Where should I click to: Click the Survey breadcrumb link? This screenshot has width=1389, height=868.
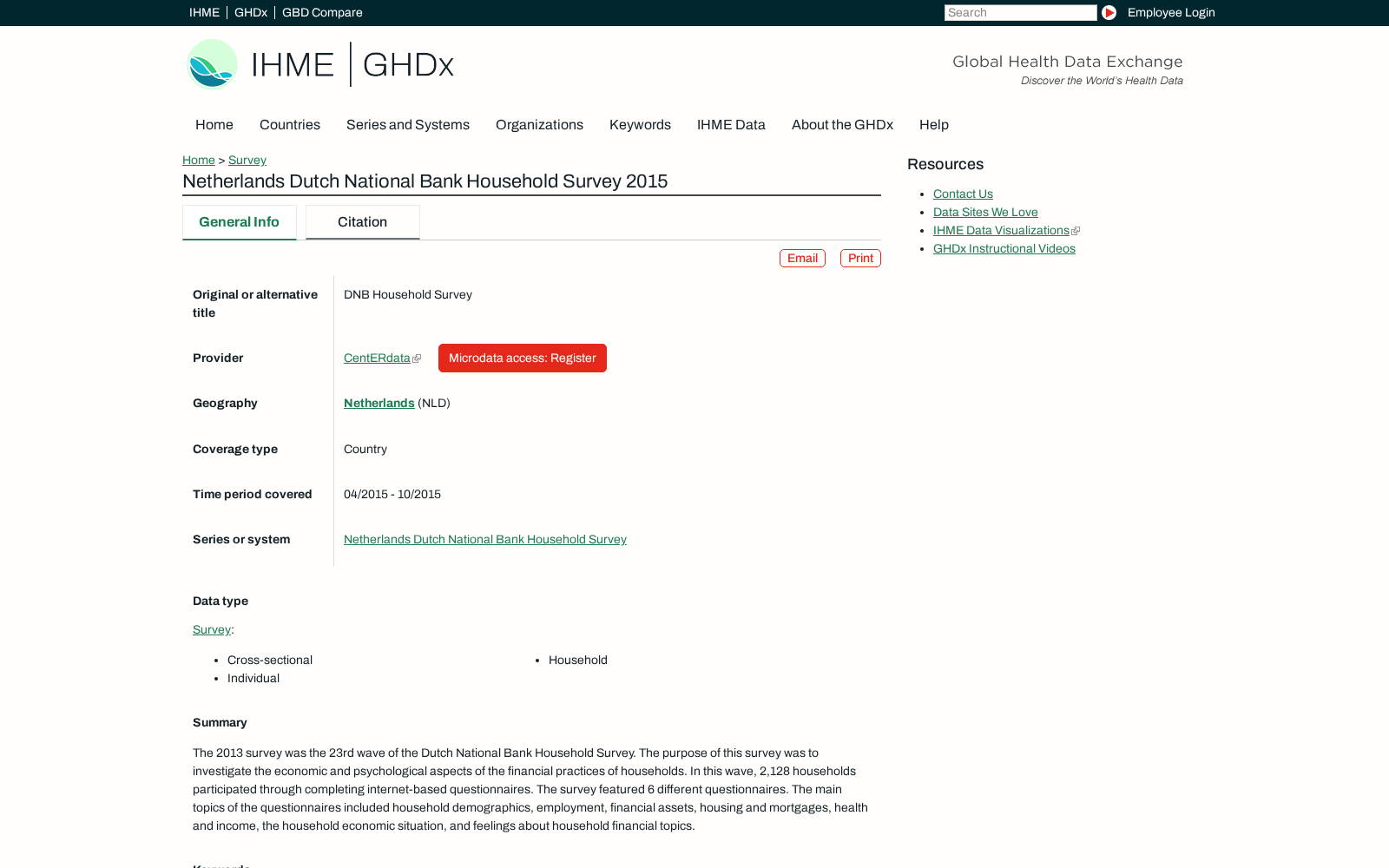click(247, 161)
